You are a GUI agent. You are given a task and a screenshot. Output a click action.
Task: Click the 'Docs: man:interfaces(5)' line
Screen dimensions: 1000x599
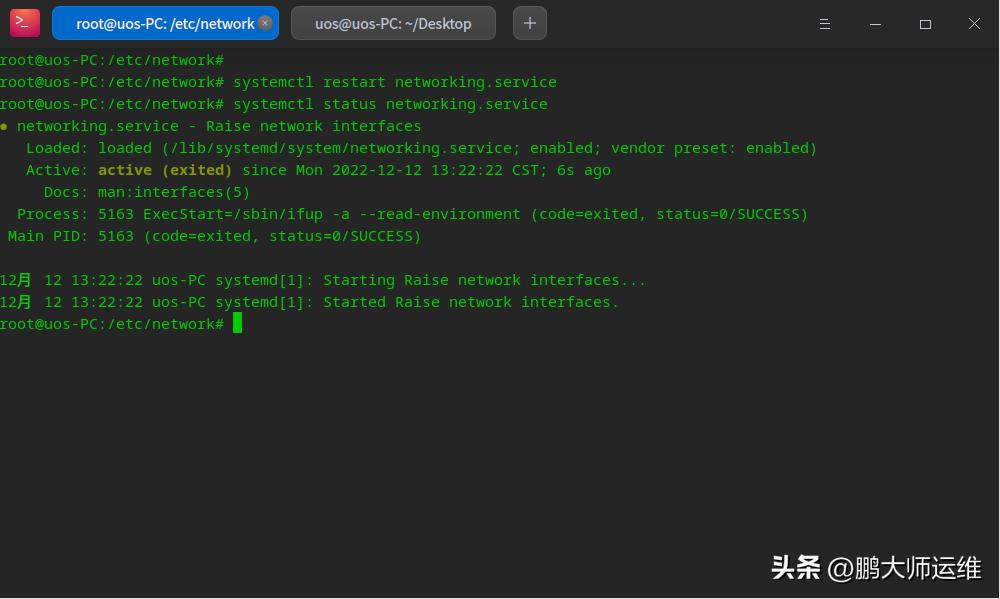[147, 192]
